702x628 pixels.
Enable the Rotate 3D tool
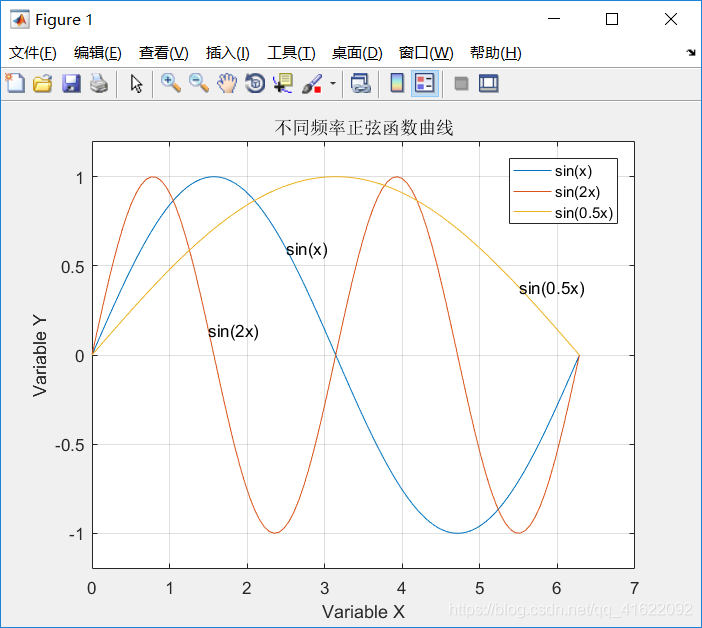(x=255, y=83)
